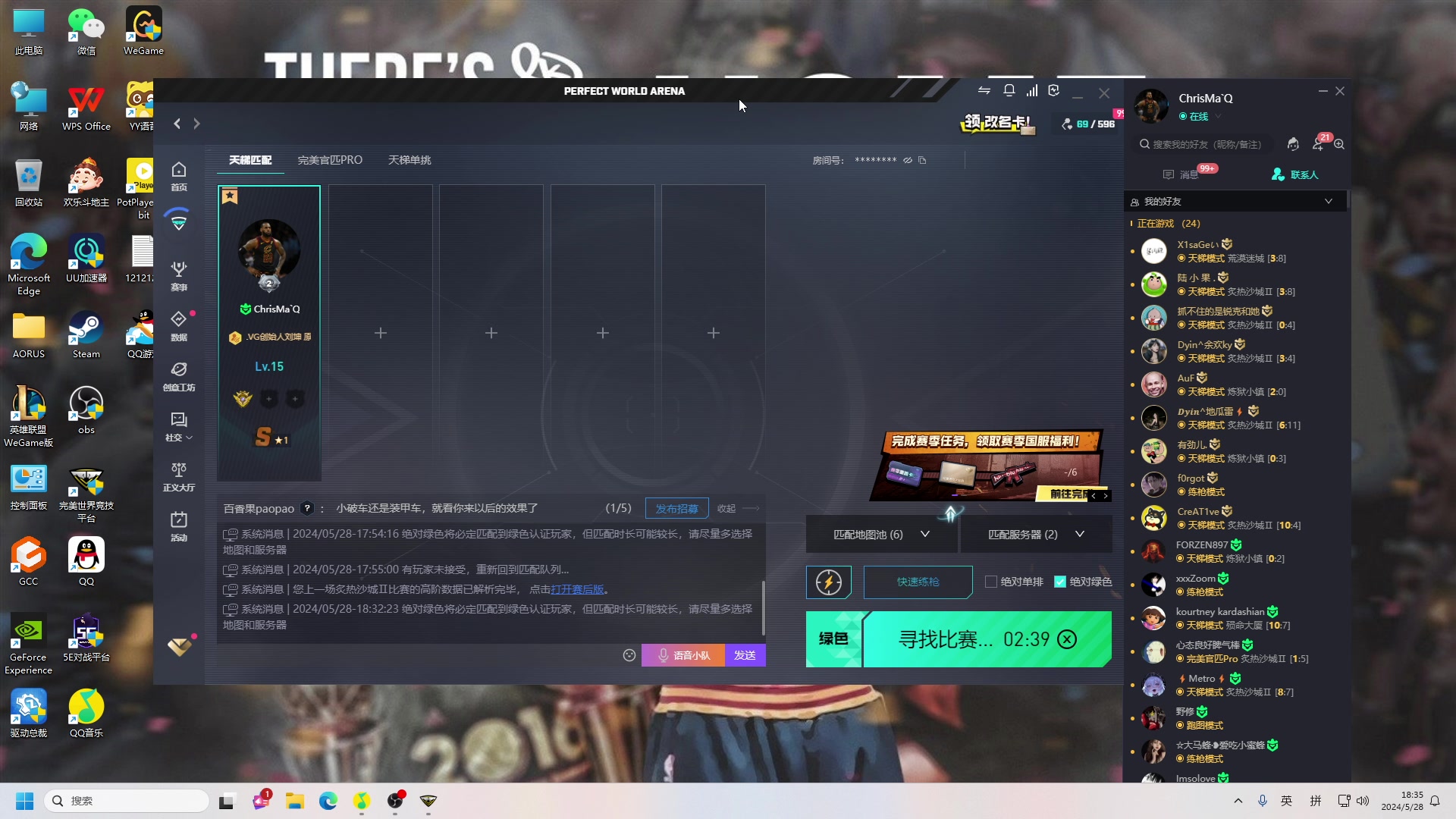Click the 发布招募 button

676,508
